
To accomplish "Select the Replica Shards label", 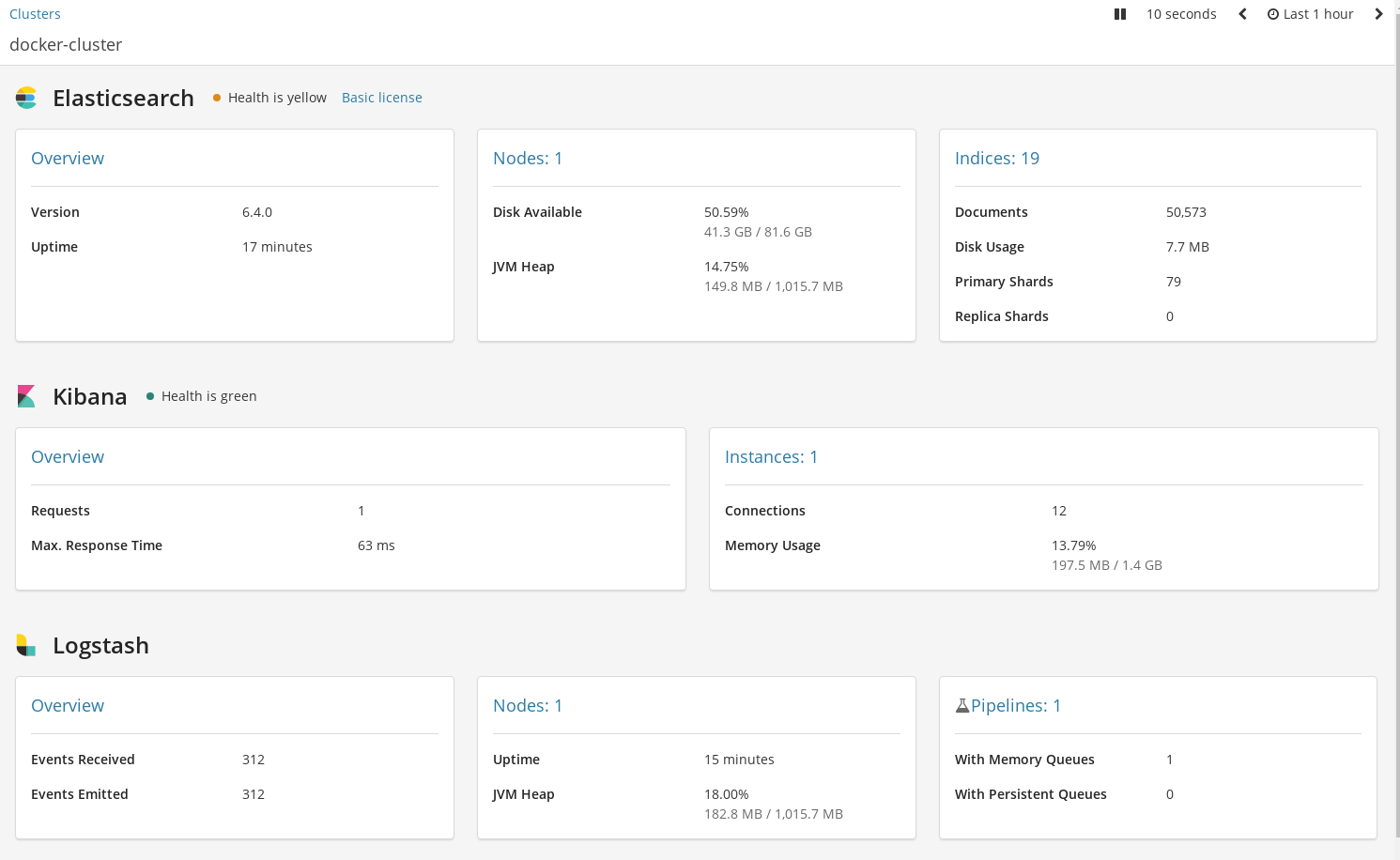I will [x=1002, y=316].
